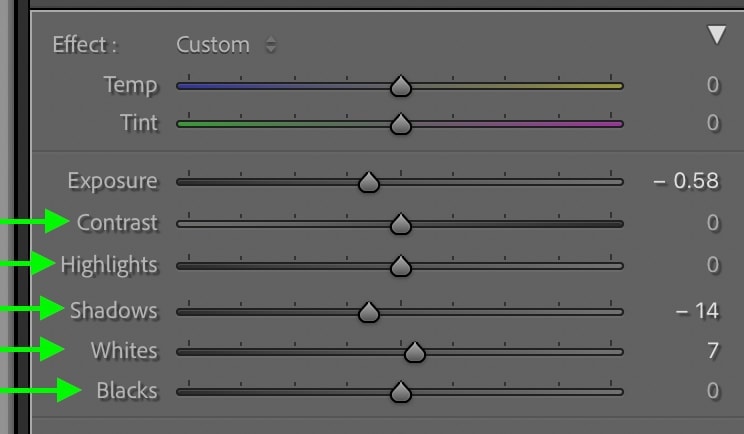Click the Contrast slider handle
Image resolution: width=744 pixels, height=434 pixels.
401,223
